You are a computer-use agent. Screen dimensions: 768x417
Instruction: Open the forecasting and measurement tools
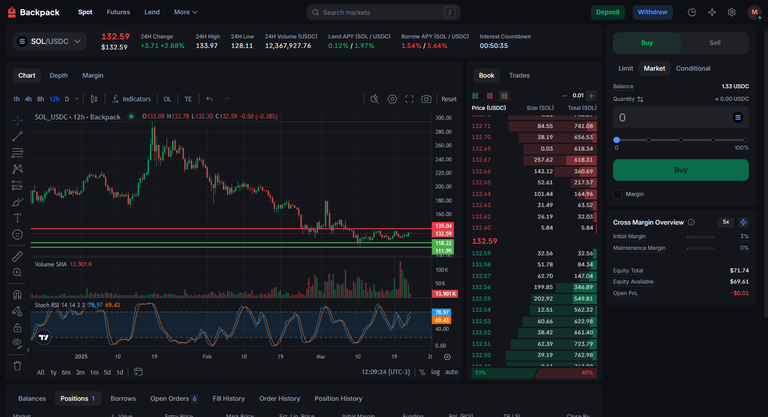tap(17, 186)
